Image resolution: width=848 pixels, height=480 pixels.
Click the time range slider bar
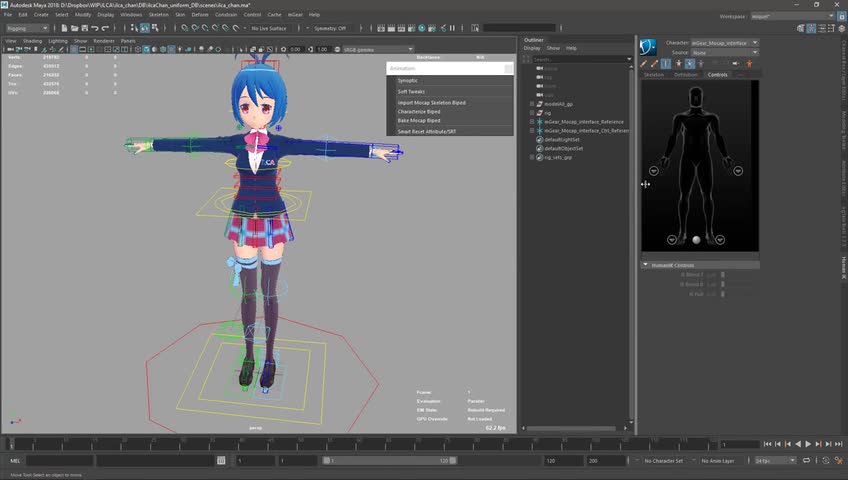[389, 461]
